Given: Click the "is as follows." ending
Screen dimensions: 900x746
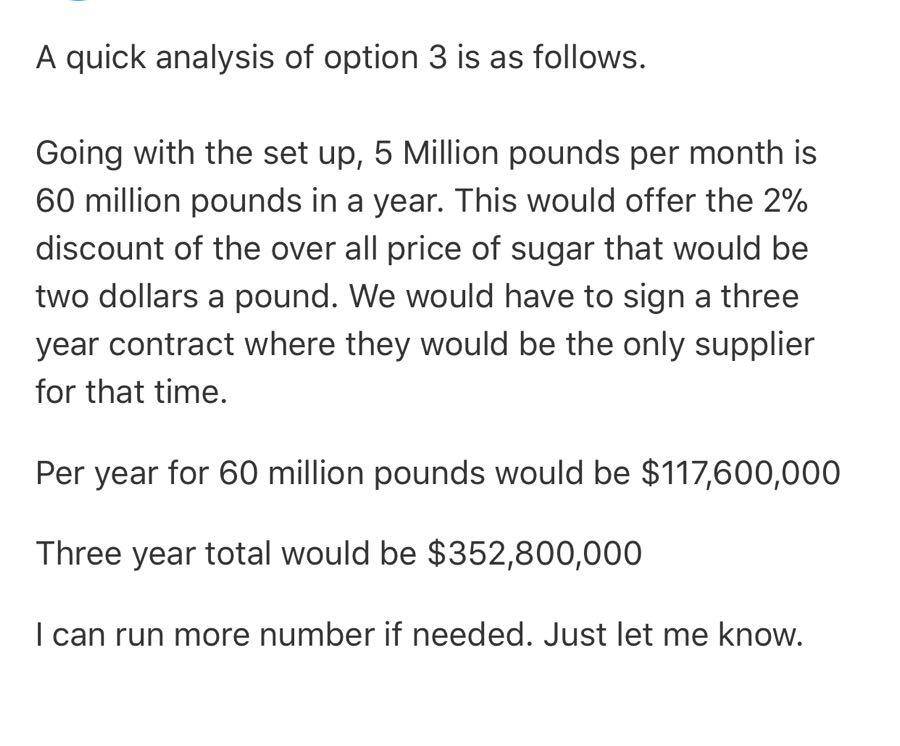Looking at the screenshot, I should tap(552, 59).
